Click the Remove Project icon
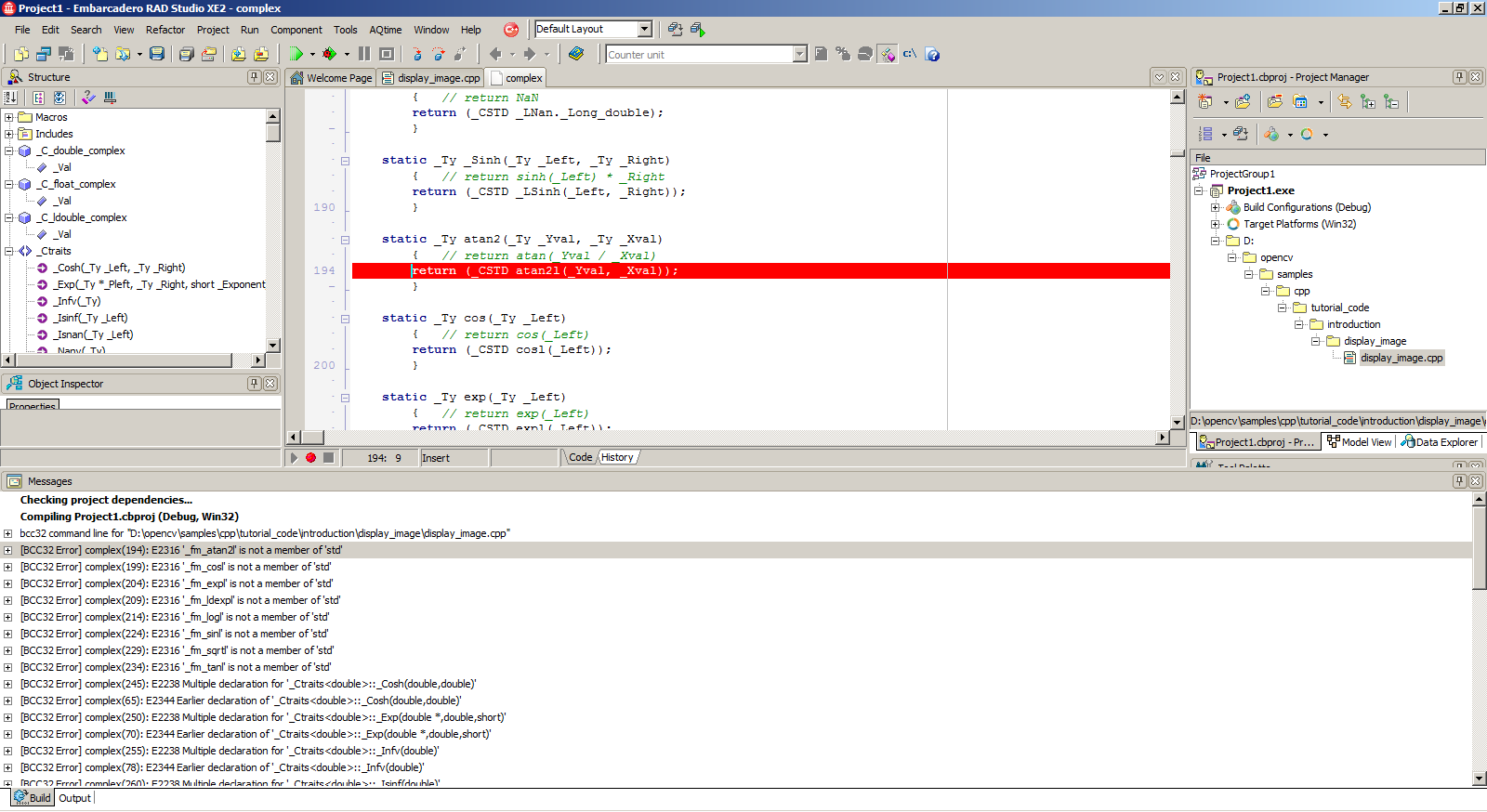Screen dimensions: 1487x812 point(1275,102)
